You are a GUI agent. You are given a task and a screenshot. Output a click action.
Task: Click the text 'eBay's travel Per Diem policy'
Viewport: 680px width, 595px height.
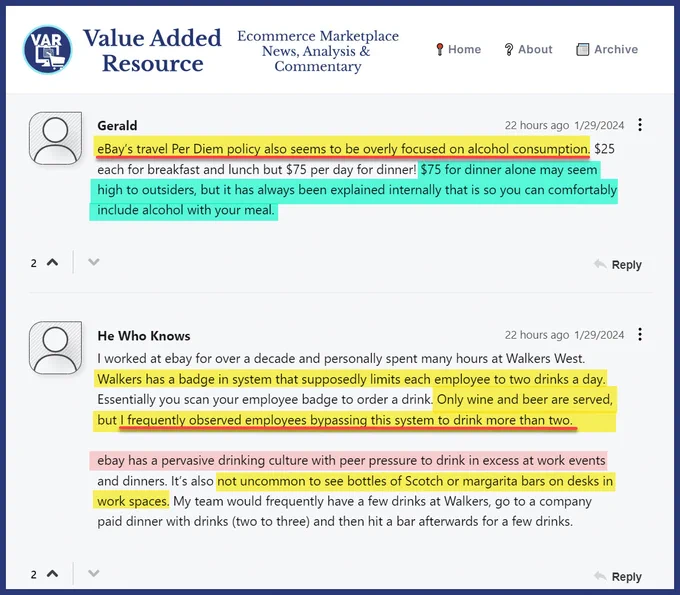(x=178, y=149)
